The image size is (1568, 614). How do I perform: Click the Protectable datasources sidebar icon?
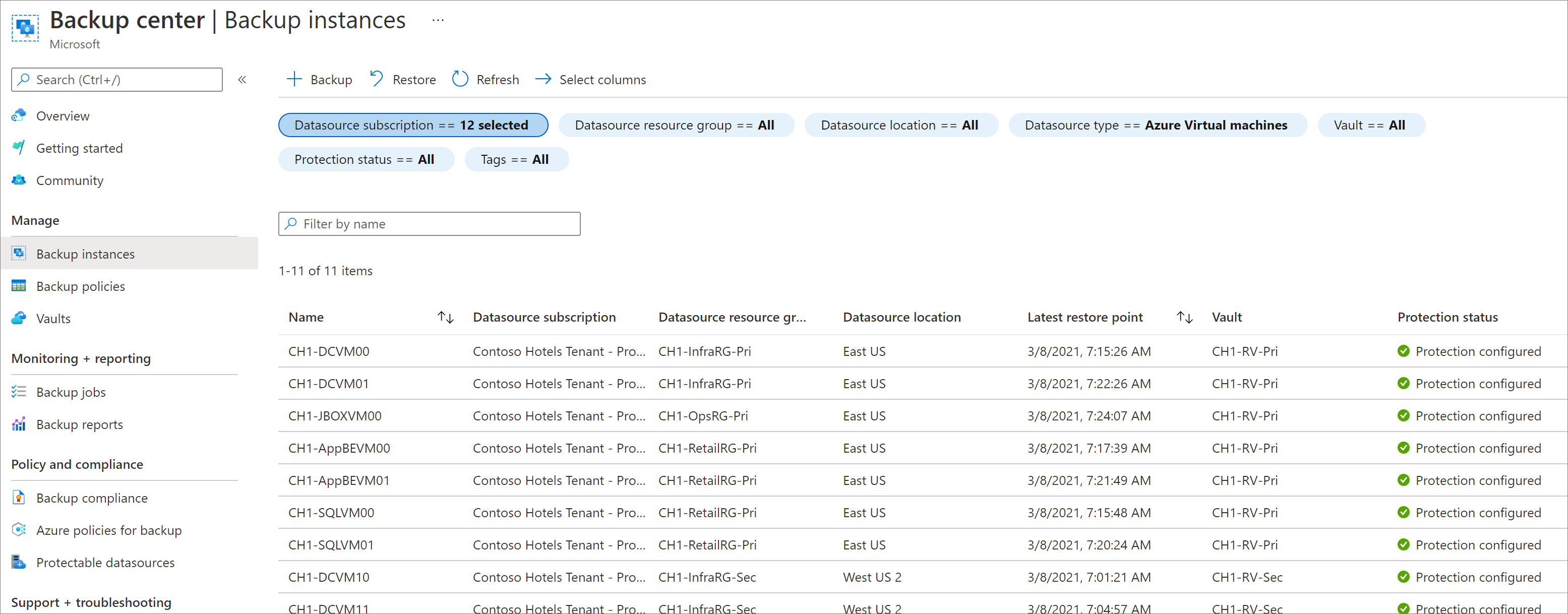click(19, 561)
